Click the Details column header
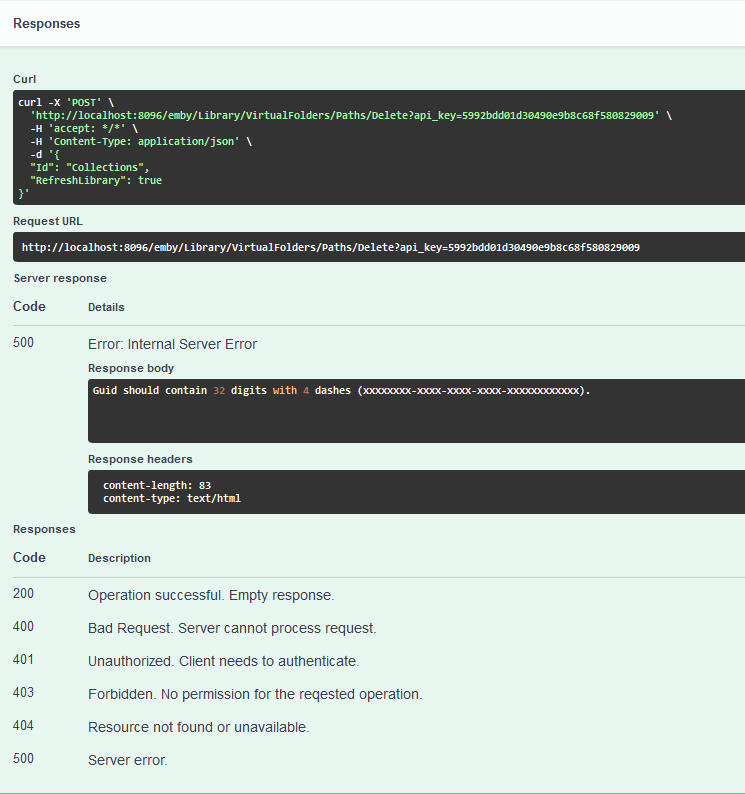Image resolution: width=745 pixels, height=794 pixels. coord(106,307)
